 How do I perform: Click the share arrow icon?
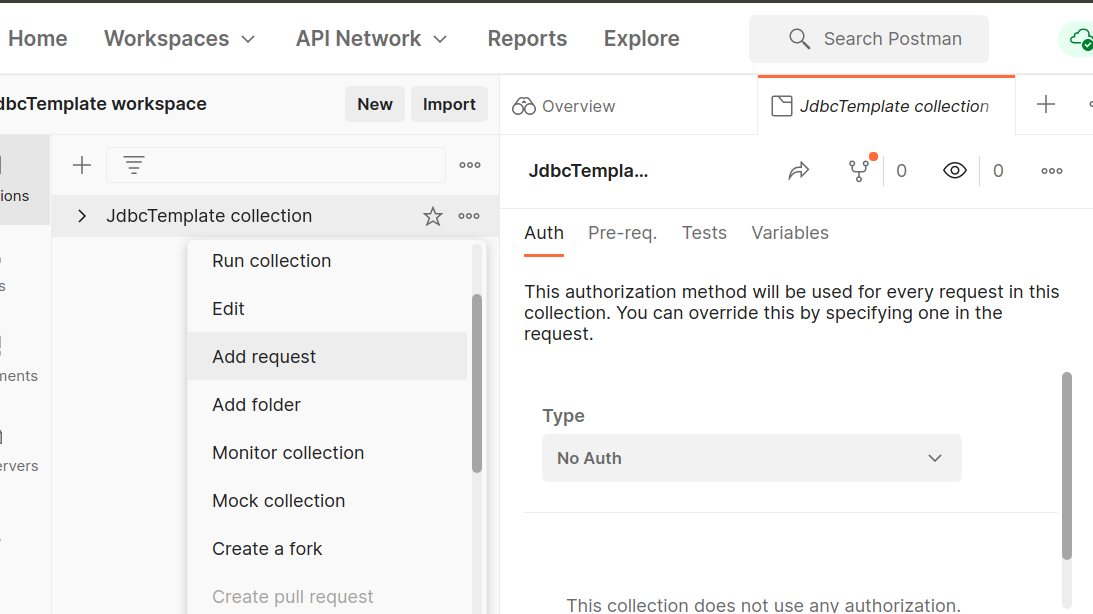799,171
